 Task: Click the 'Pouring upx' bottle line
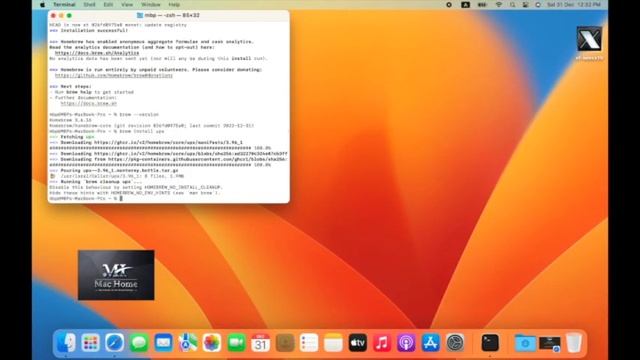(114, 170)
